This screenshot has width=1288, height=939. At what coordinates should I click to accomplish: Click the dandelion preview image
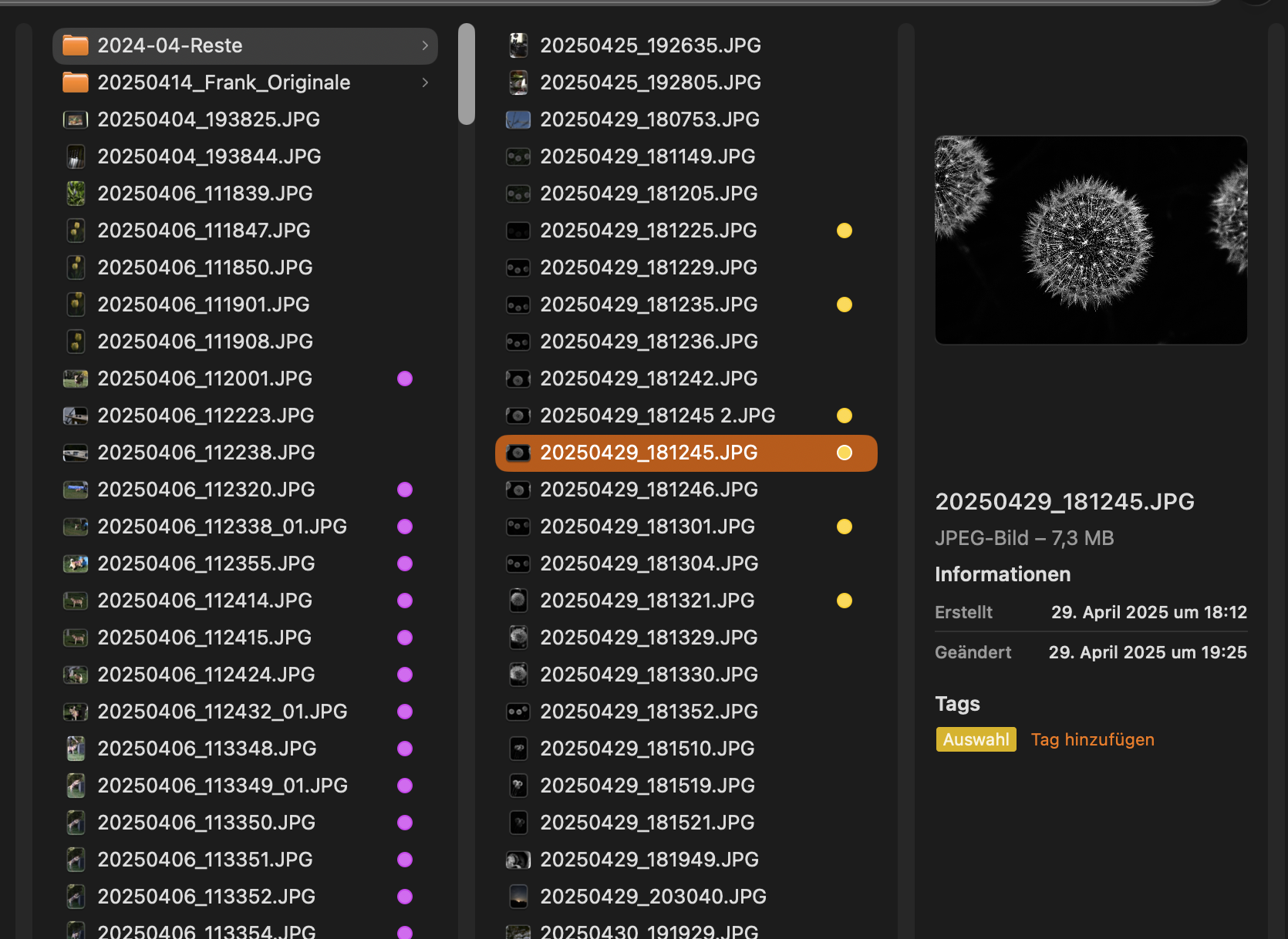click(1091, 240)
